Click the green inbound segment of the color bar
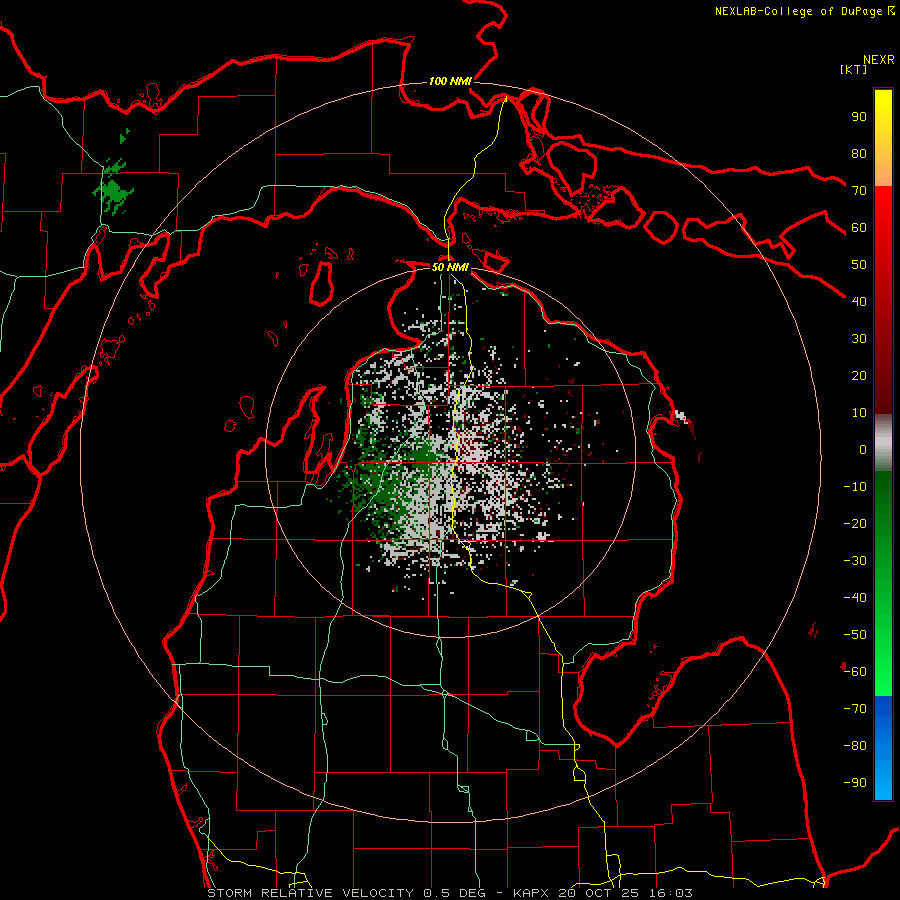The image size is (900, 900). point(883,583)
